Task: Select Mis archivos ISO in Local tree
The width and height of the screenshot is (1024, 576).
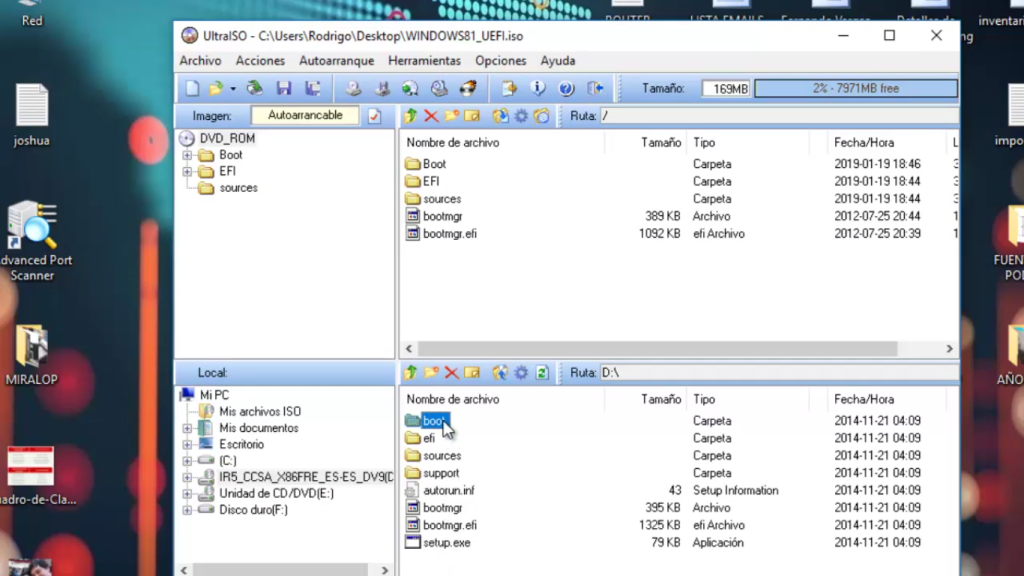Action: [x=260, y=411]
